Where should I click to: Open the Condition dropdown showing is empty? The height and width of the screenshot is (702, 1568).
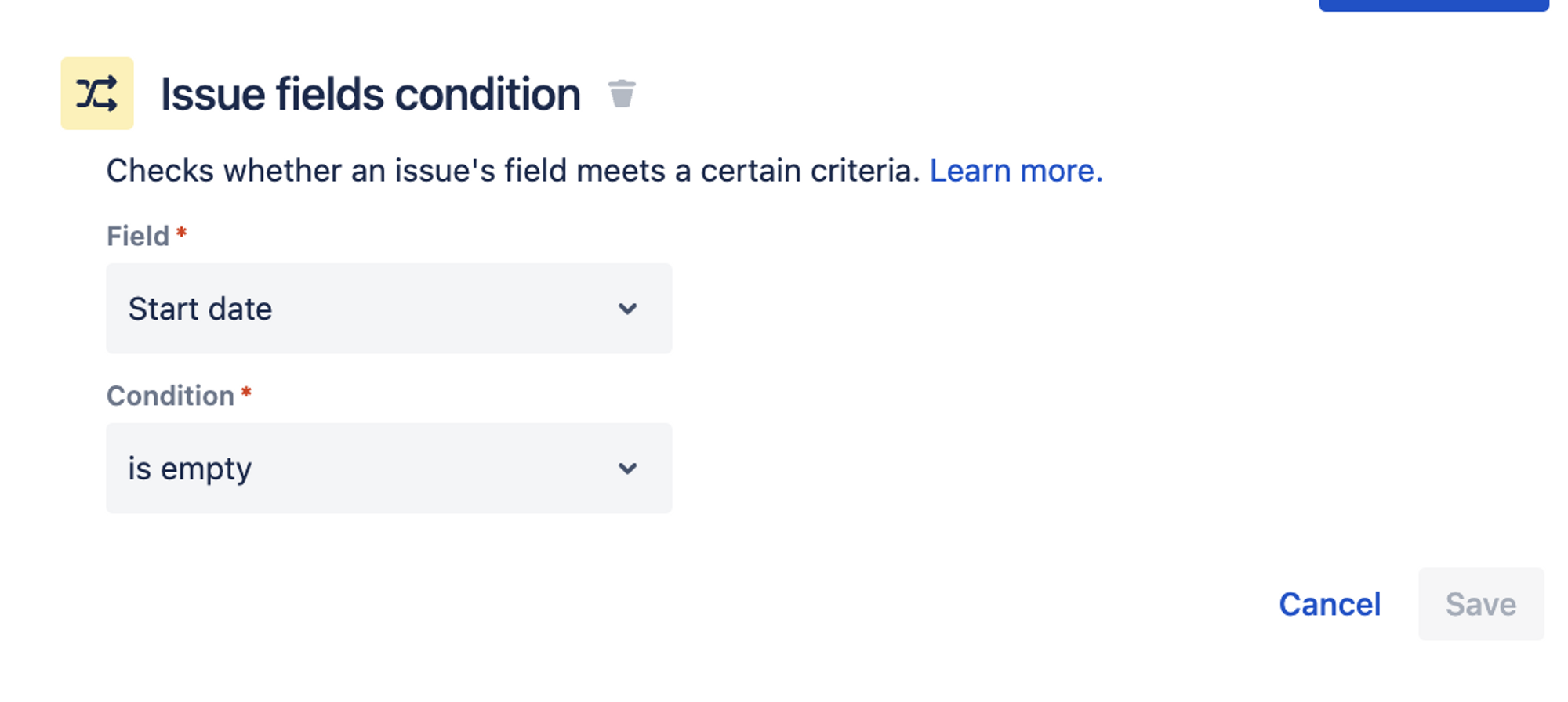(389, 469)
